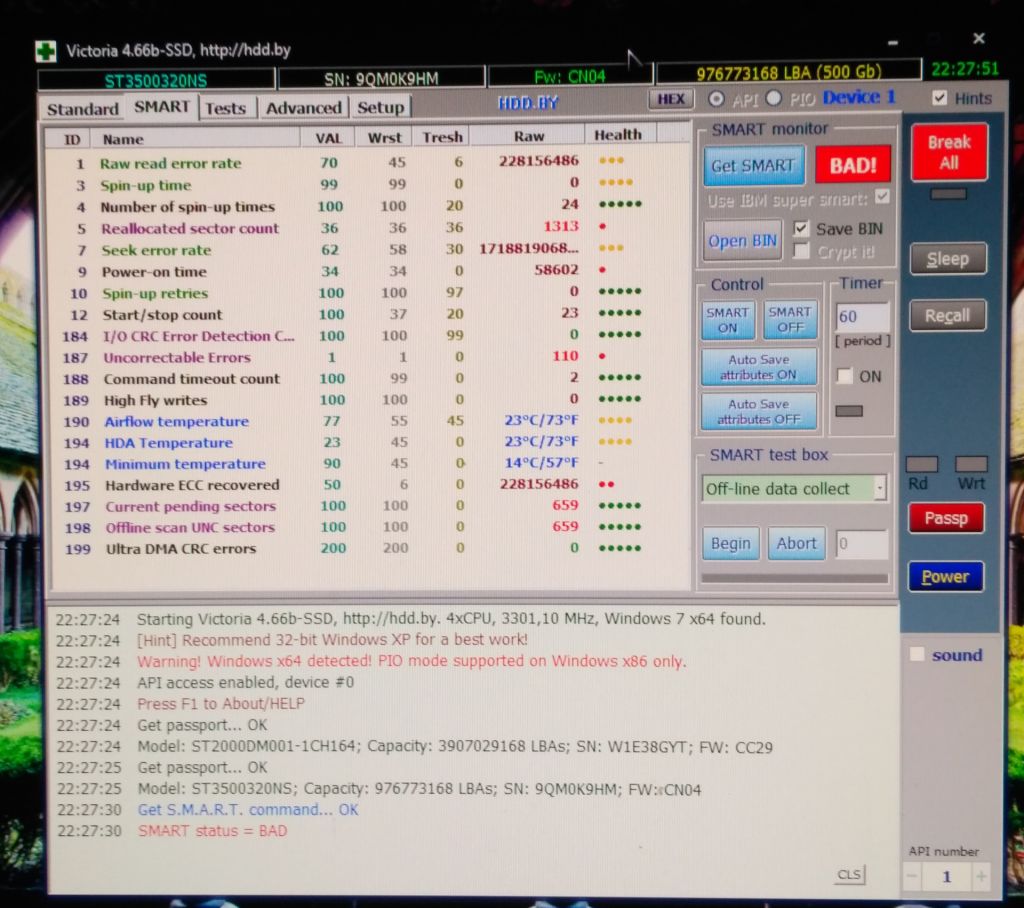Click the green cross Victoria app icon
The height and width of the screenshot is (908, 1024).
coord(46,51)
